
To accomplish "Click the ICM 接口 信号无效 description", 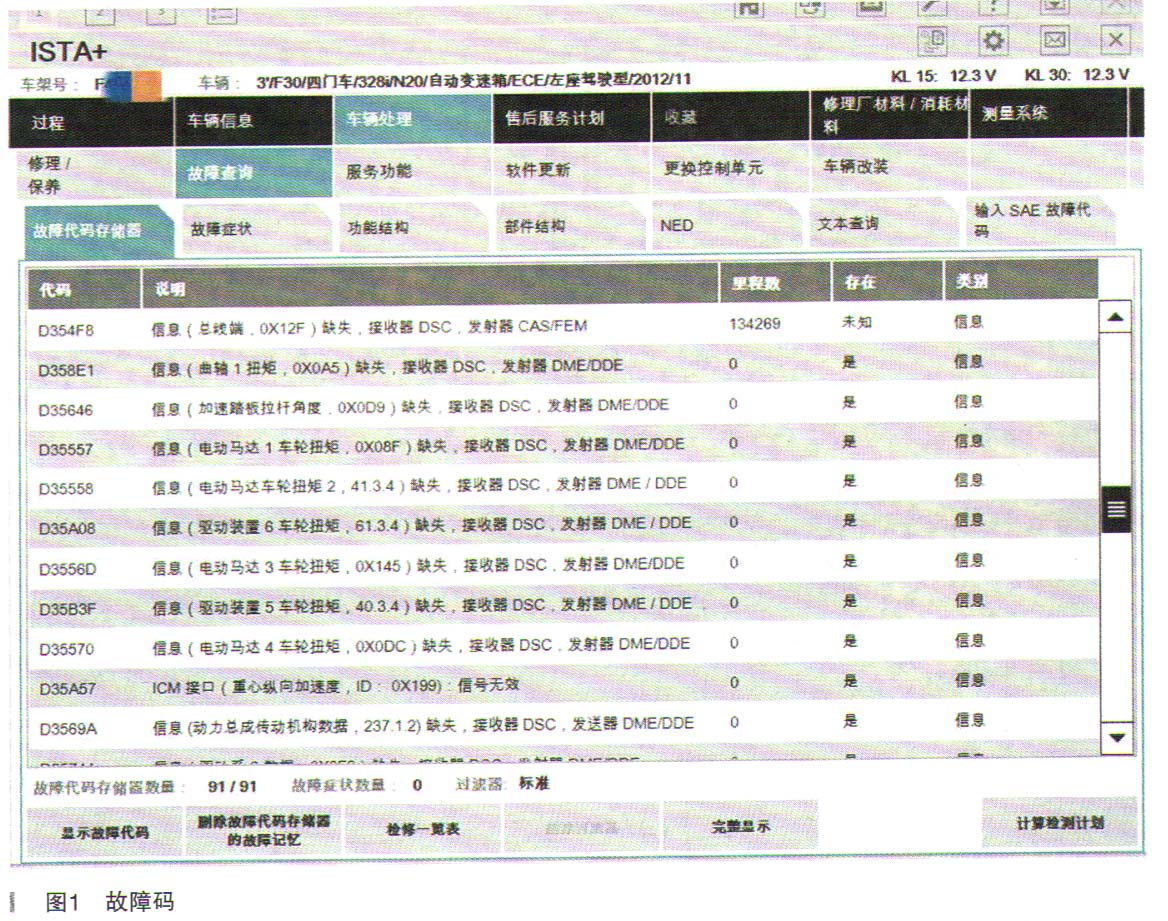I will click(x=335, y=686).
